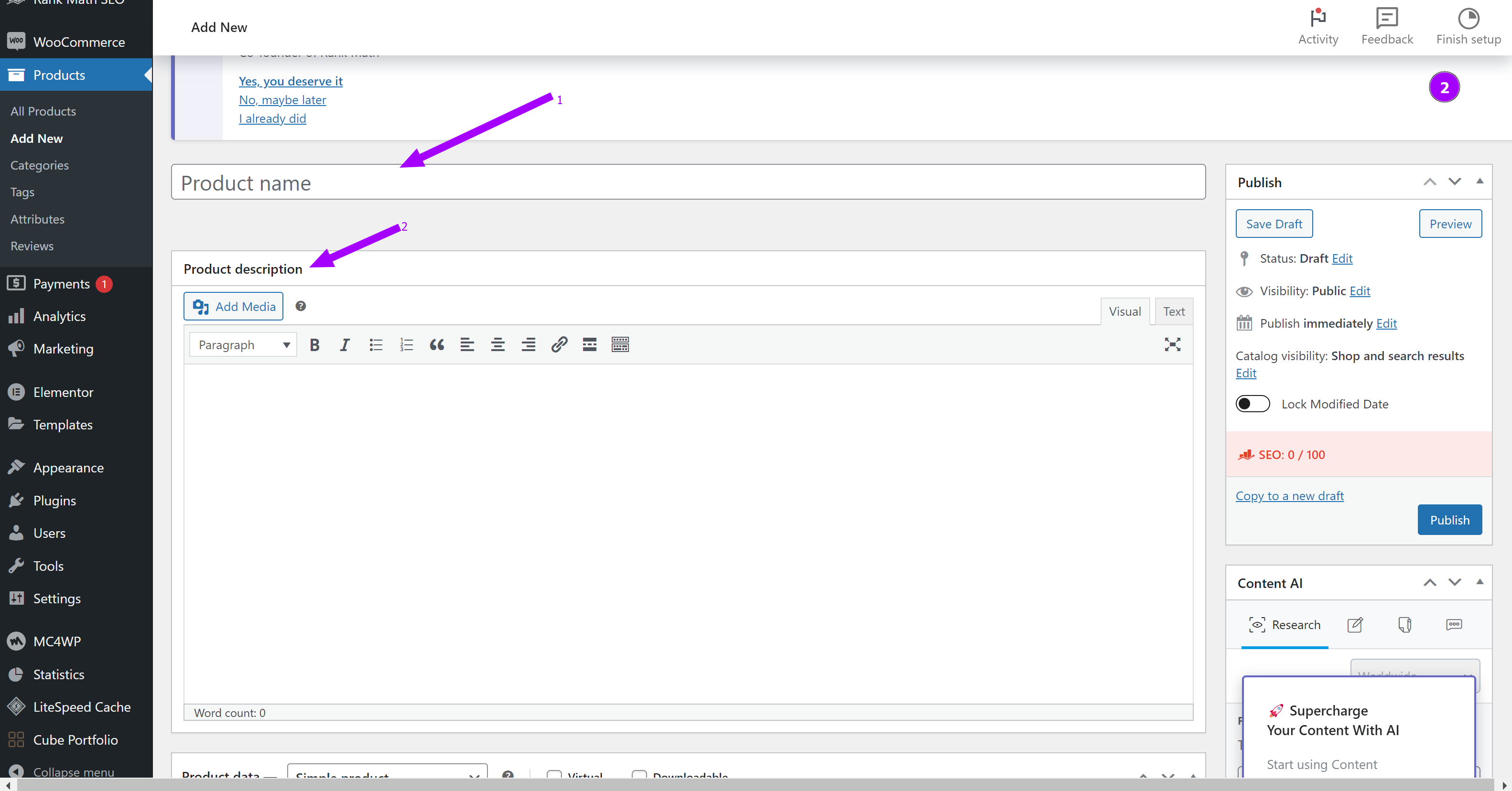Image resolution: width=1512 pixels, height=791 pixels.
Task: Open product Categories
Action: tap(39, 165)
